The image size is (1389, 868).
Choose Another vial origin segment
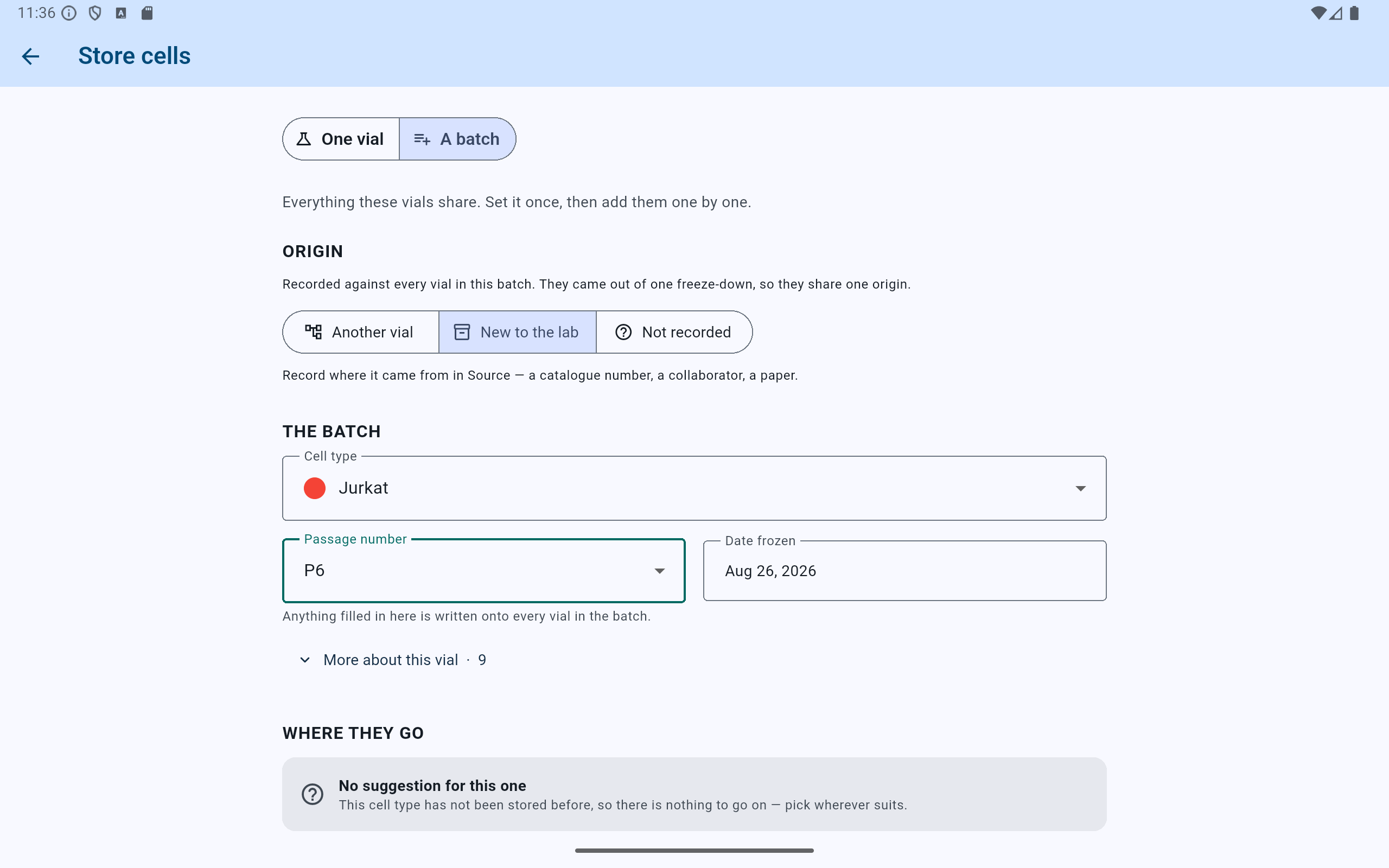361,332
